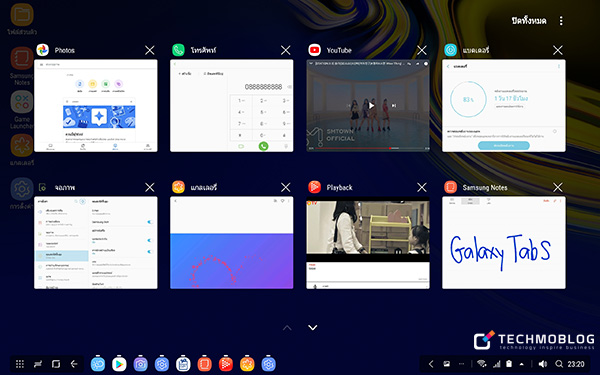This screenshot has width=600, height=375.
Task: Open the apps grid from taskbar
Action: coord(20,364)
